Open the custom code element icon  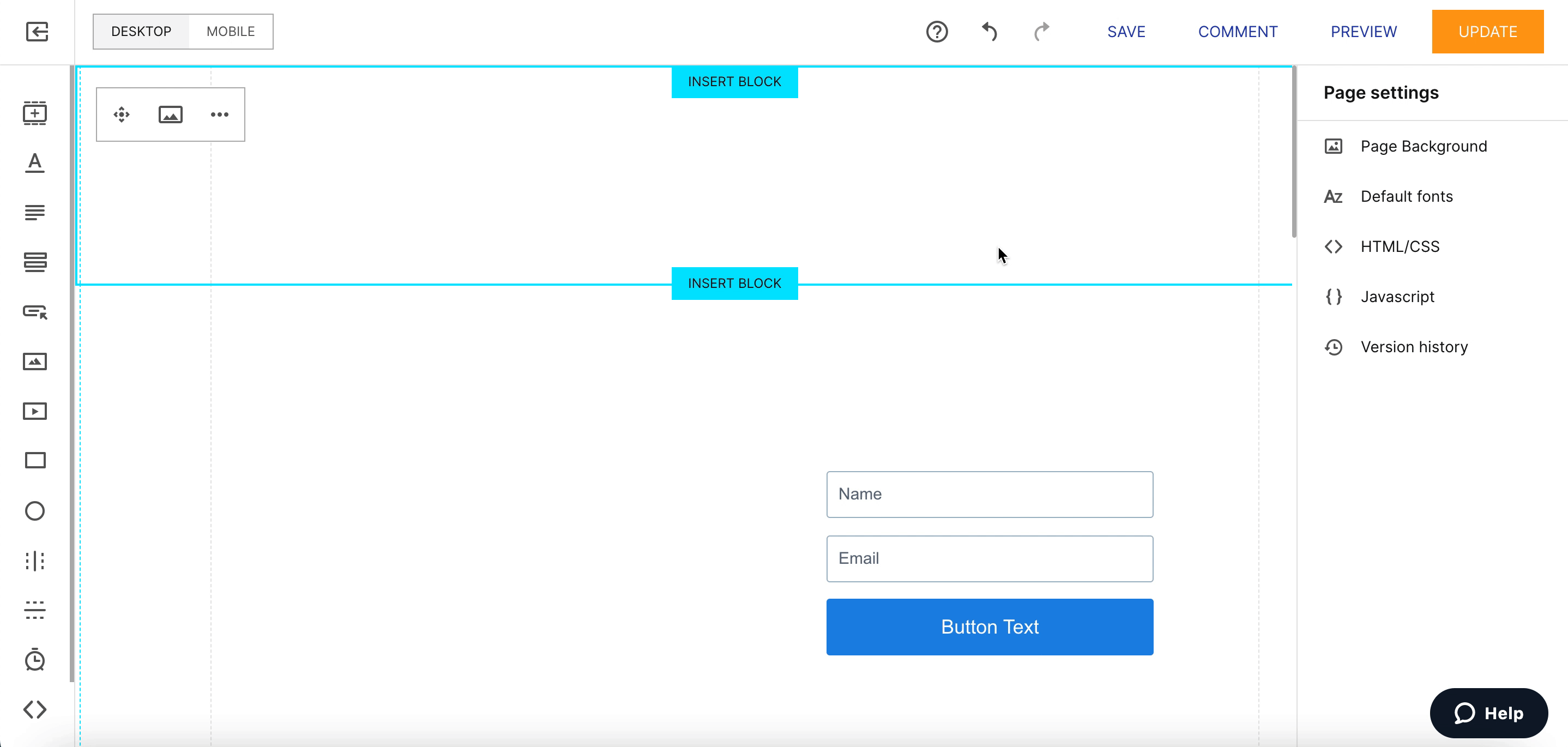point(35,709)
